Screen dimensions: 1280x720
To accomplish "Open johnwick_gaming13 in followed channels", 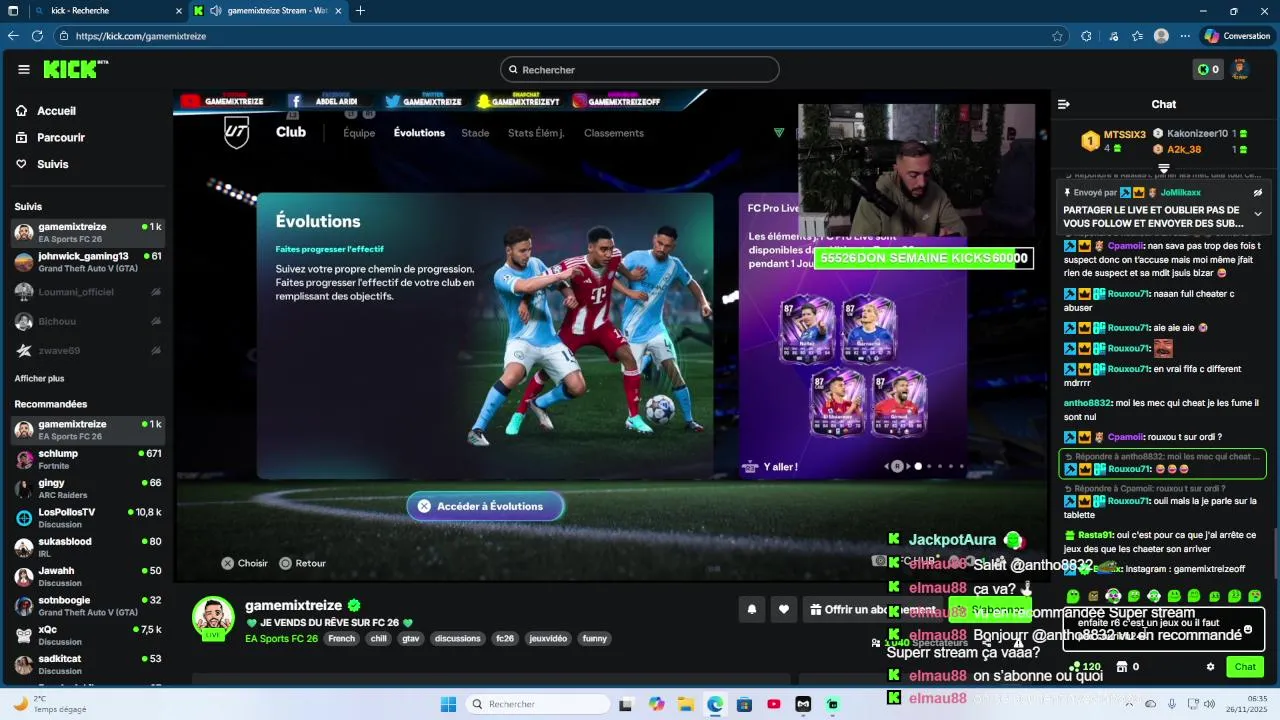I will point(88,262).
